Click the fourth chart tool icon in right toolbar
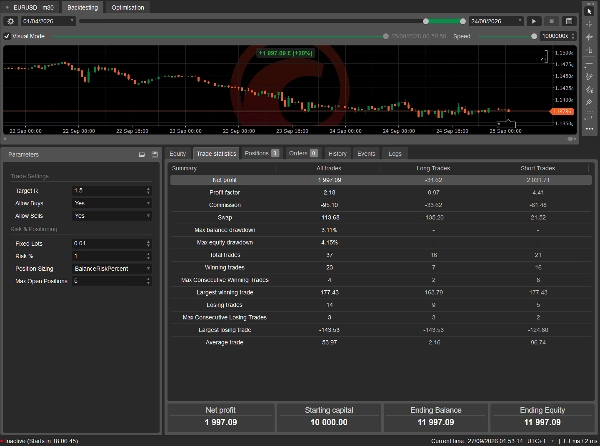600x446 pixels. pos(589,50)
